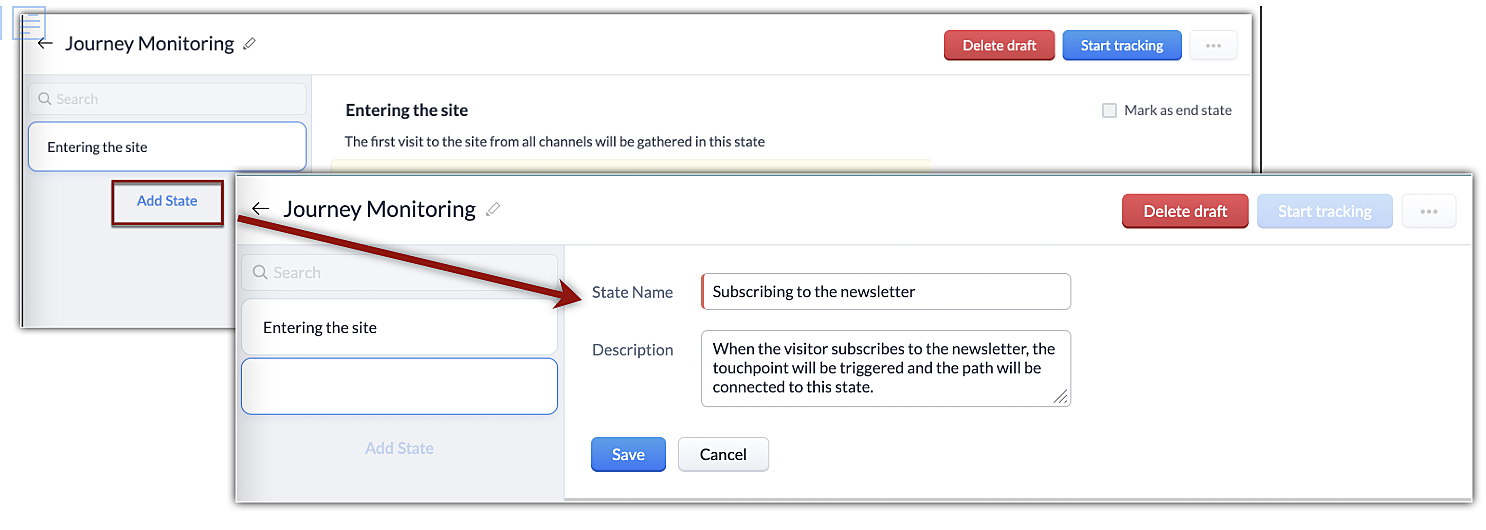Click the back arrow in the lower Journey Monitoring header
The image size is (1486, 530).
tap(261, 209)
